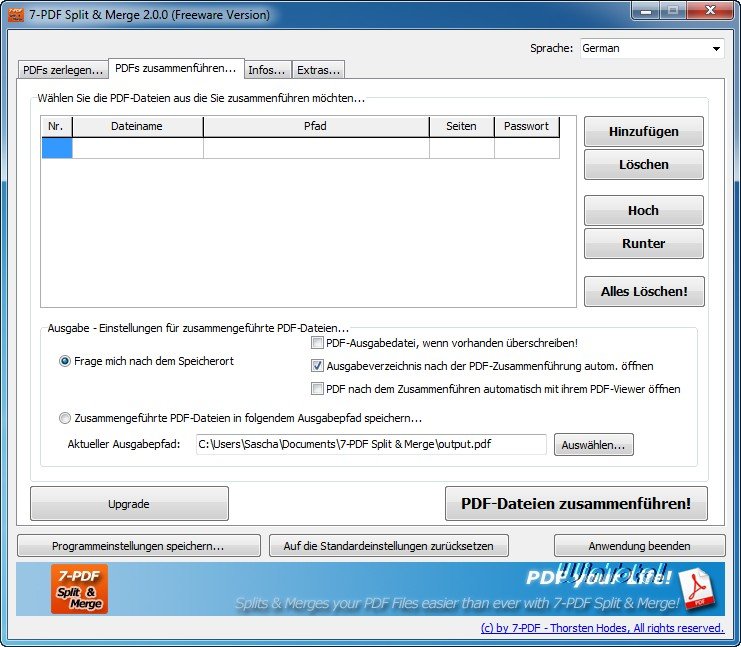Close the 7-PDF window

710,10
